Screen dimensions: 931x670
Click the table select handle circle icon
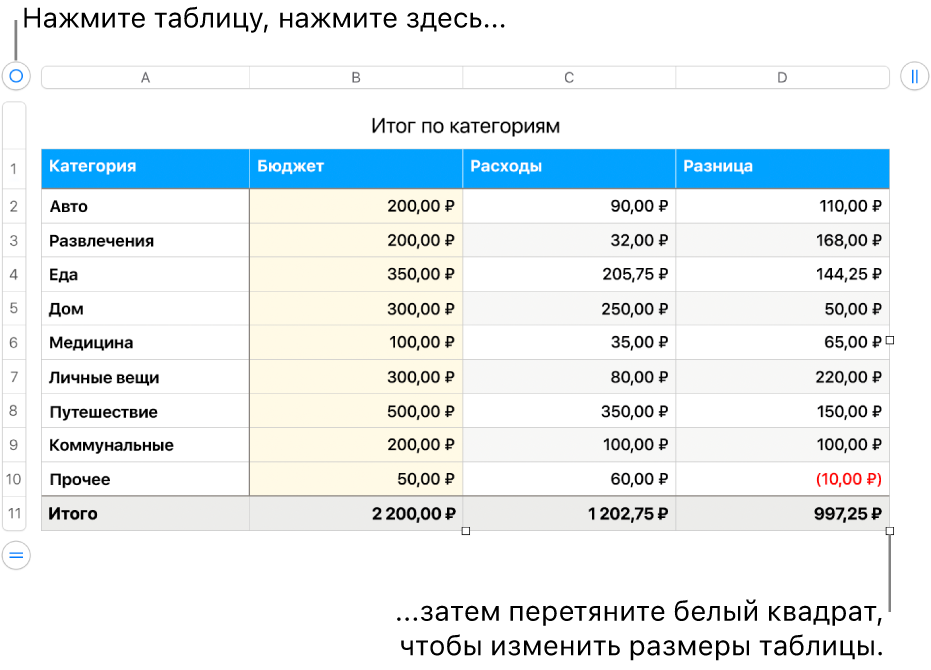16,76
